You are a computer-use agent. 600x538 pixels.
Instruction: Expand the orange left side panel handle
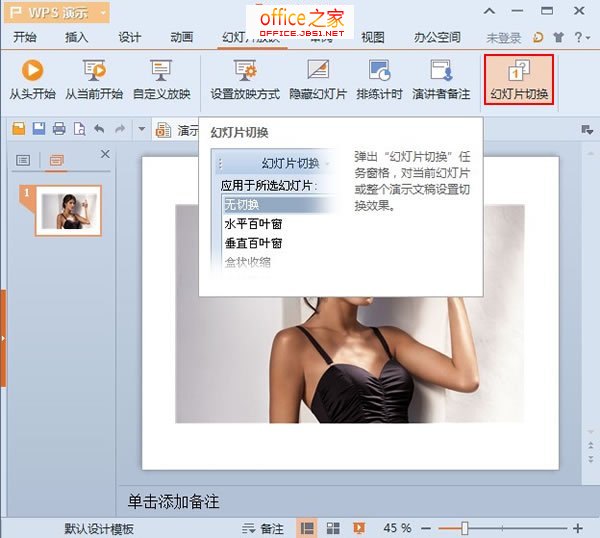[3, 338]
